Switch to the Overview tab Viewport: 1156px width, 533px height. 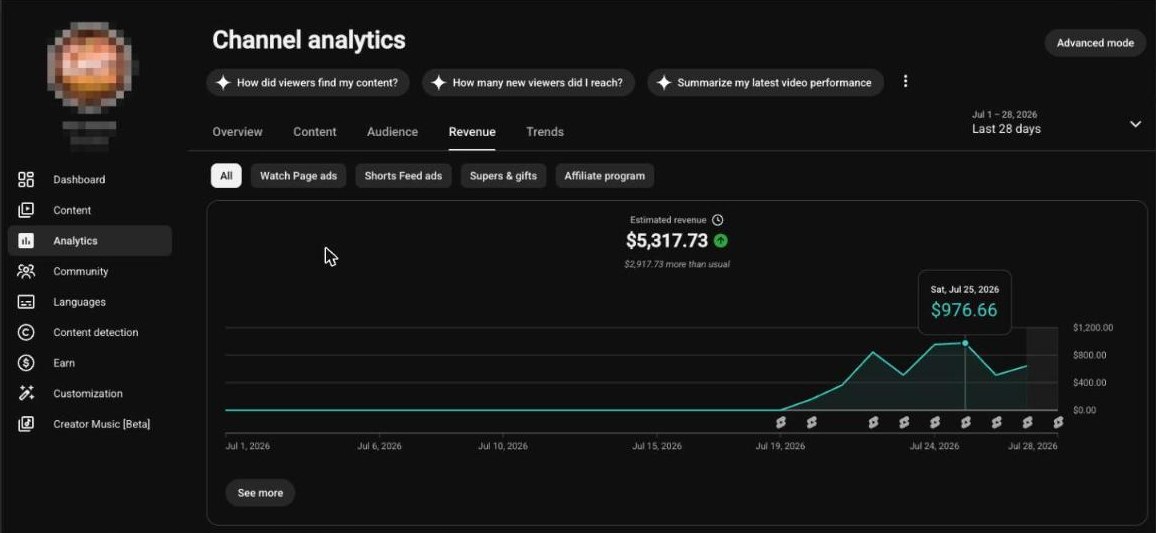[x=237, y=132]
